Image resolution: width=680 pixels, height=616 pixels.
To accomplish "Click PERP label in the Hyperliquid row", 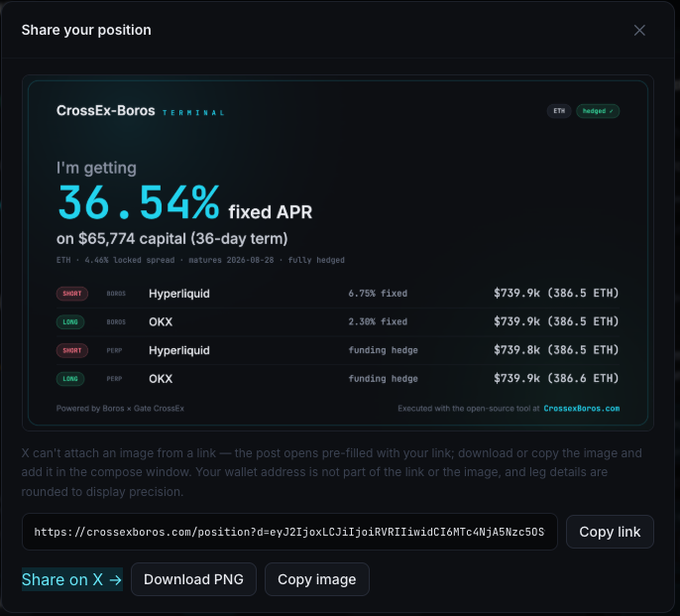I will [114, 351].
